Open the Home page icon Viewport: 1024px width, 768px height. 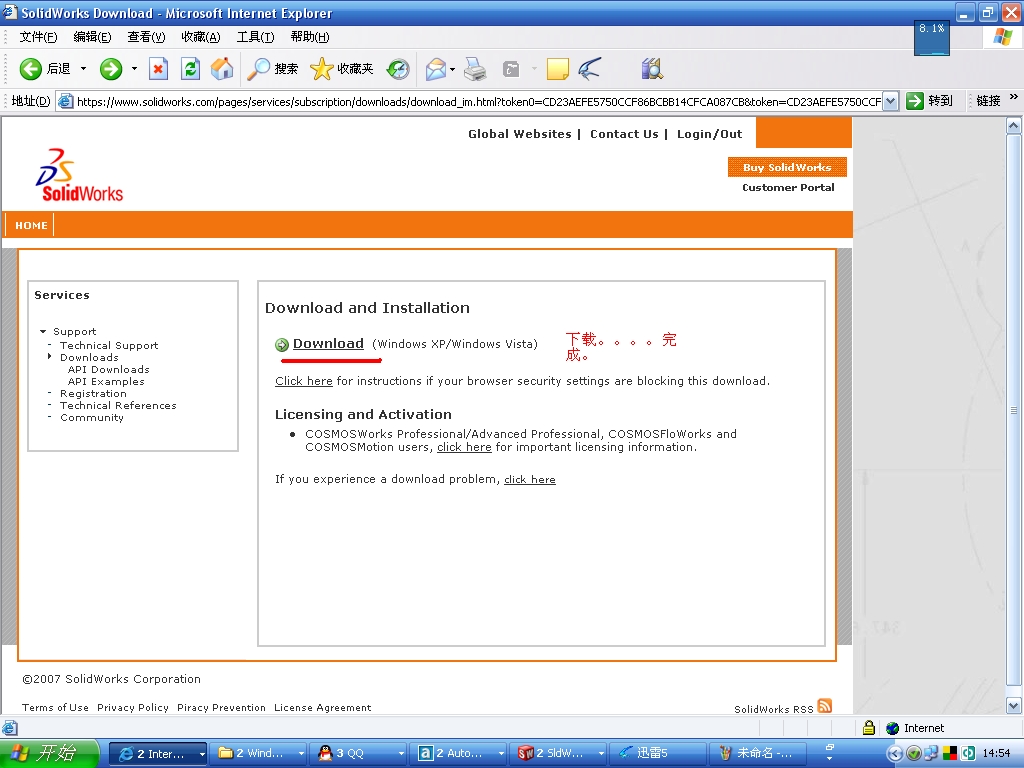(x=222, y=69)
